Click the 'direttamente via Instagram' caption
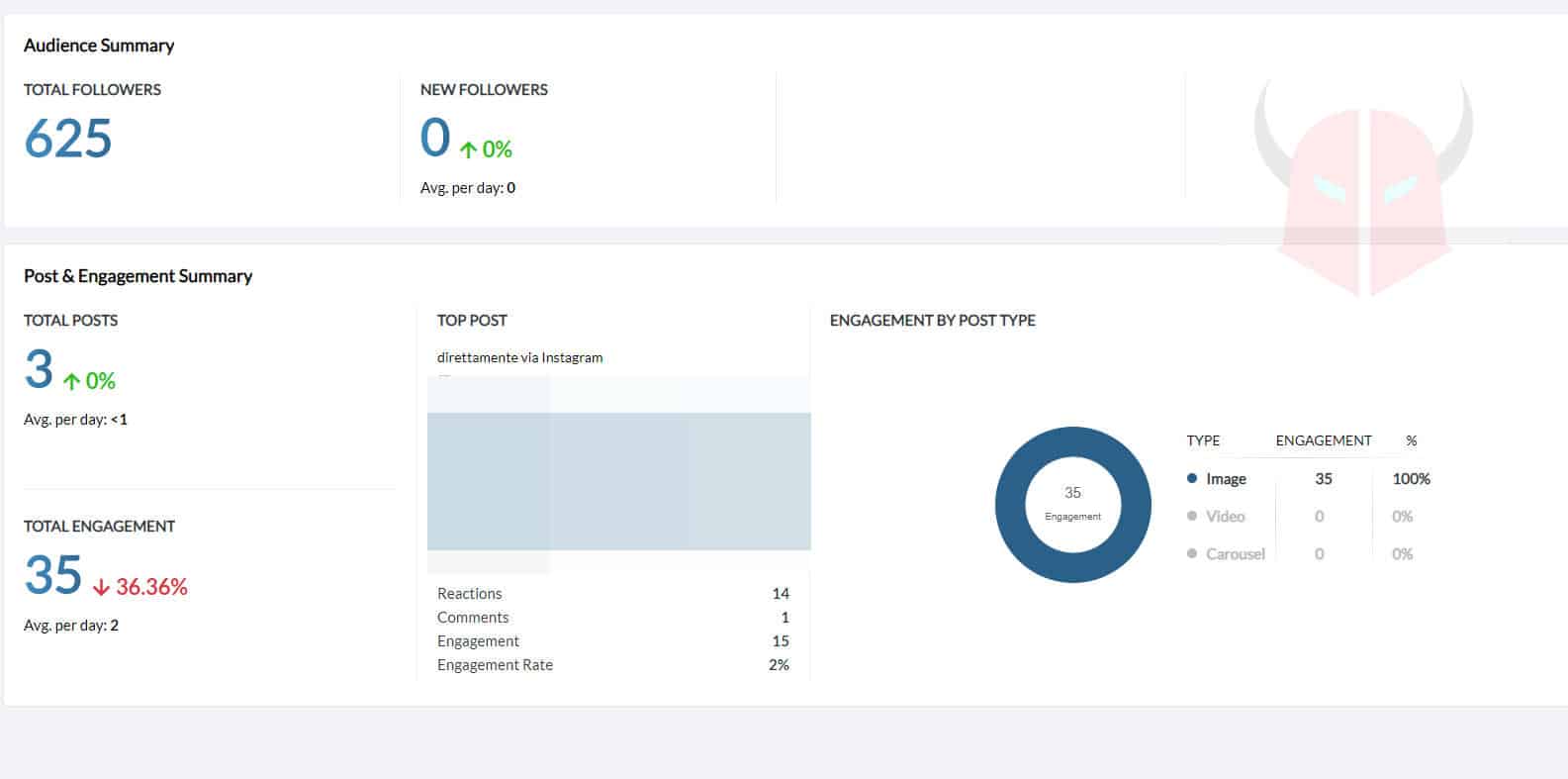This screenshot has height=779, width=1568. click(519, 357)
